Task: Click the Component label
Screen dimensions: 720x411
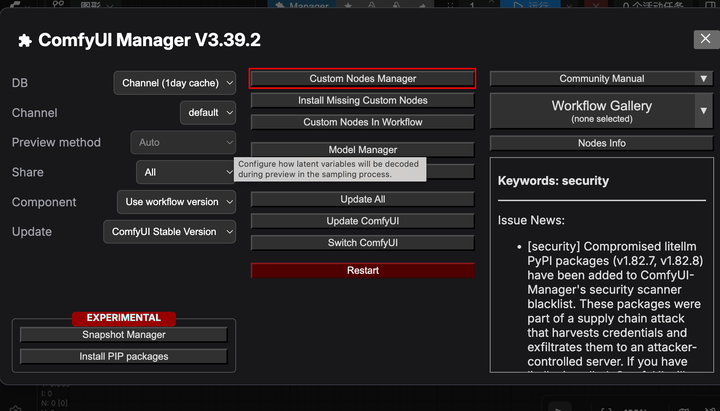Action: coord(44,202)
